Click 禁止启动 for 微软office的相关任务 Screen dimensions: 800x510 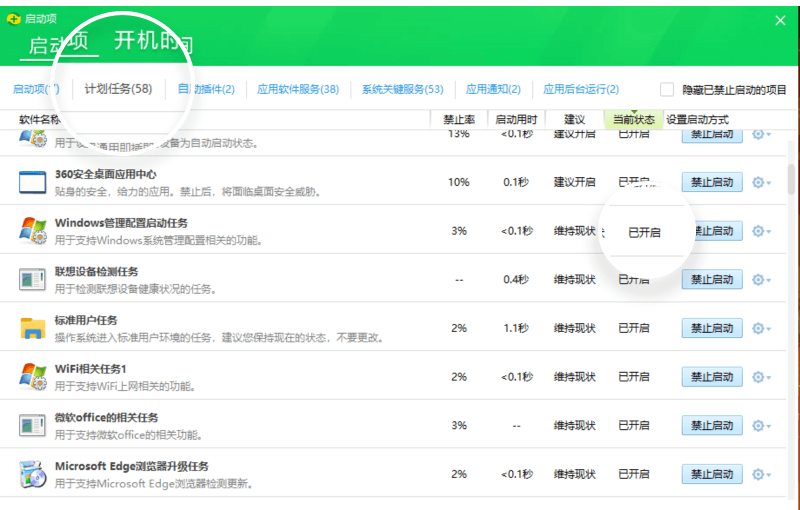712,425
